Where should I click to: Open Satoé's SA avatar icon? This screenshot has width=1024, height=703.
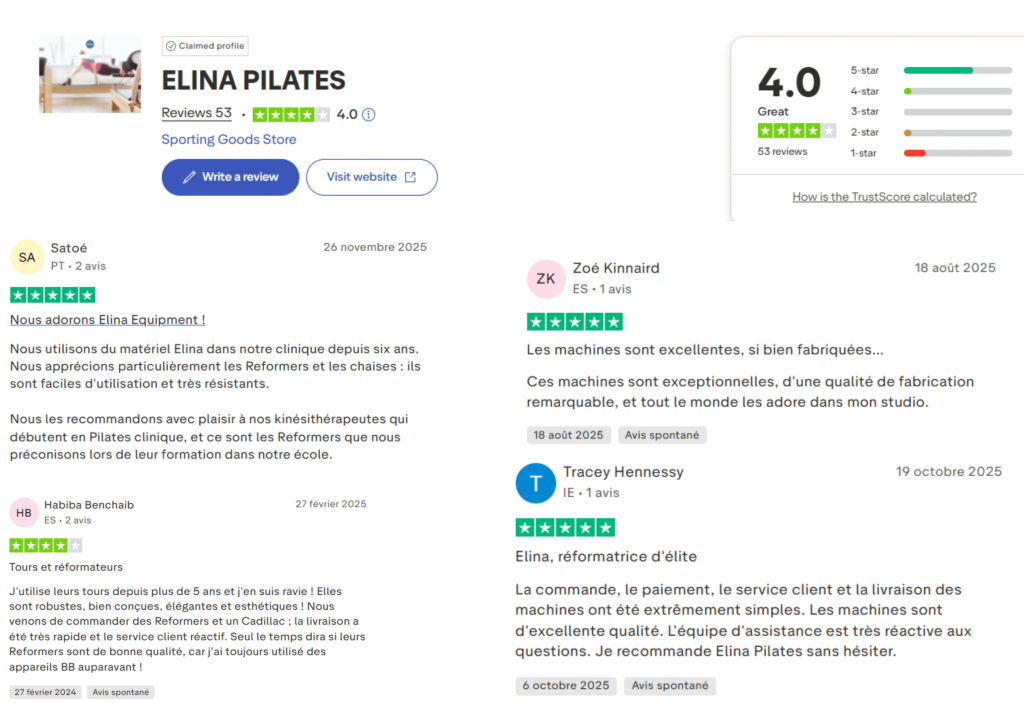click(27, 257)
